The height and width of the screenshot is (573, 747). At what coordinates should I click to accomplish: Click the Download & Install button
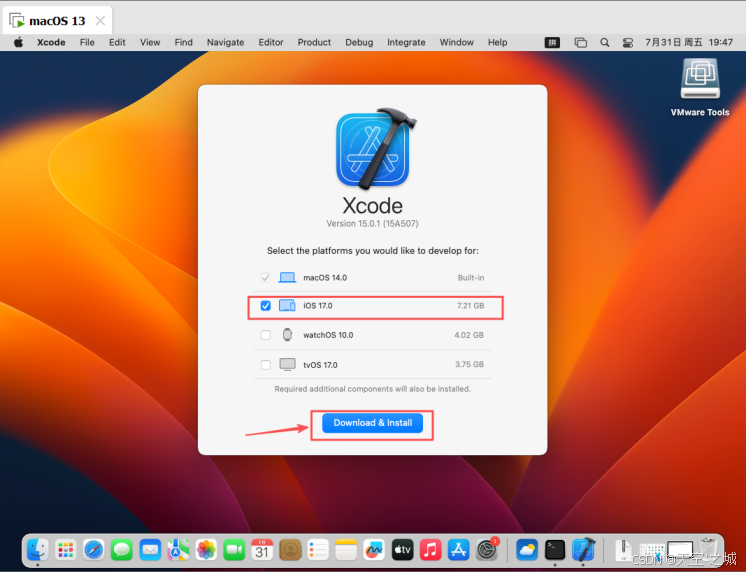pos(373,423)
